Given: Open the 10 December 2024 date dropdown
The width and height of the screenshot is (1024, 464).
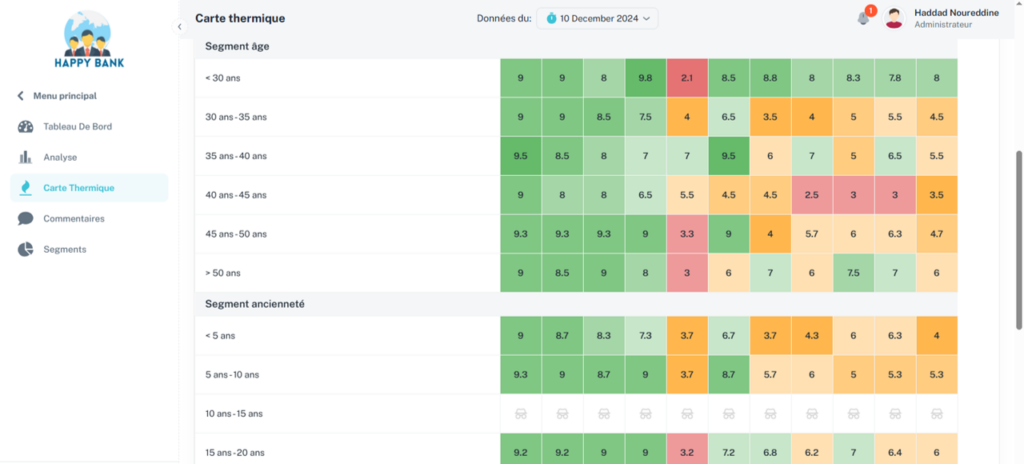Looking at the screenshot, I should [x=597, y=18].
